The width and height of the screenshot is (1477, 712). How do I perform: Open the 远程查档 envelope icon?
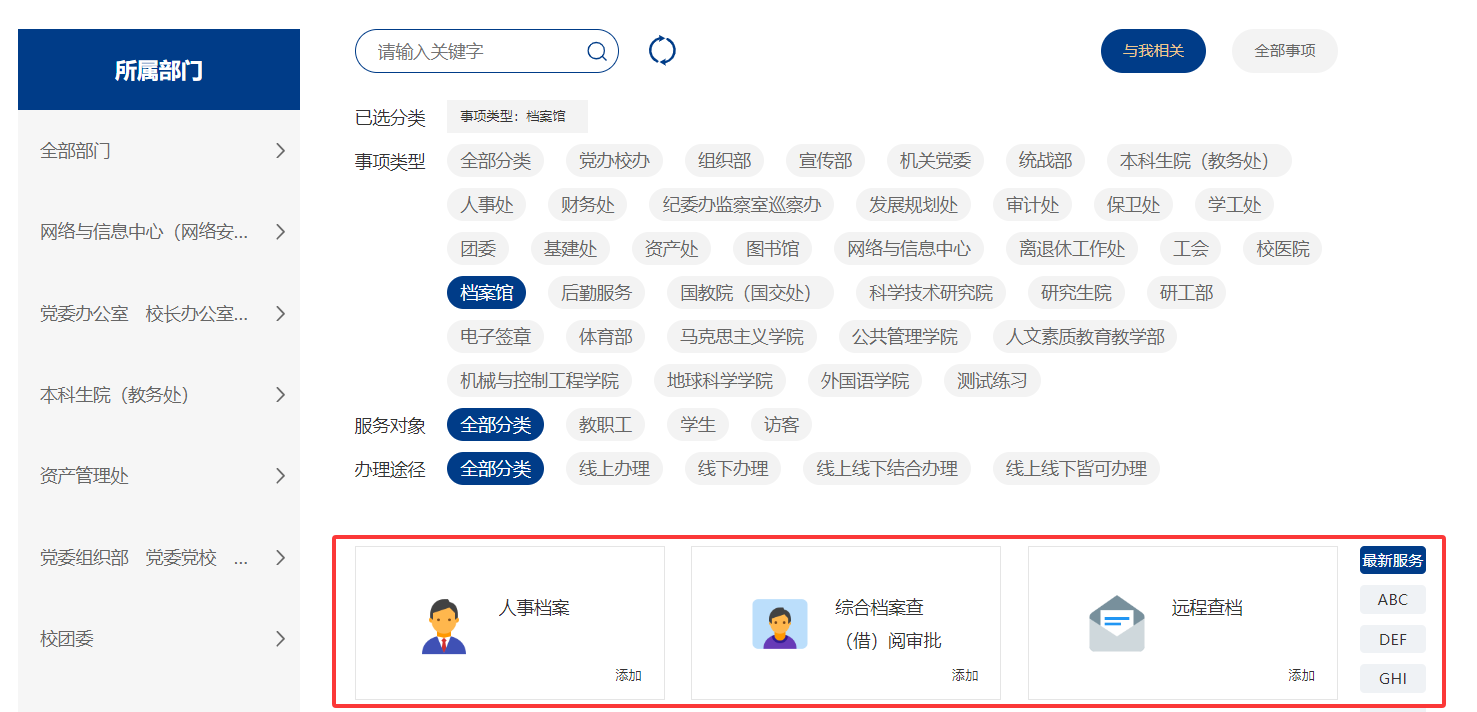(1116, 624)
